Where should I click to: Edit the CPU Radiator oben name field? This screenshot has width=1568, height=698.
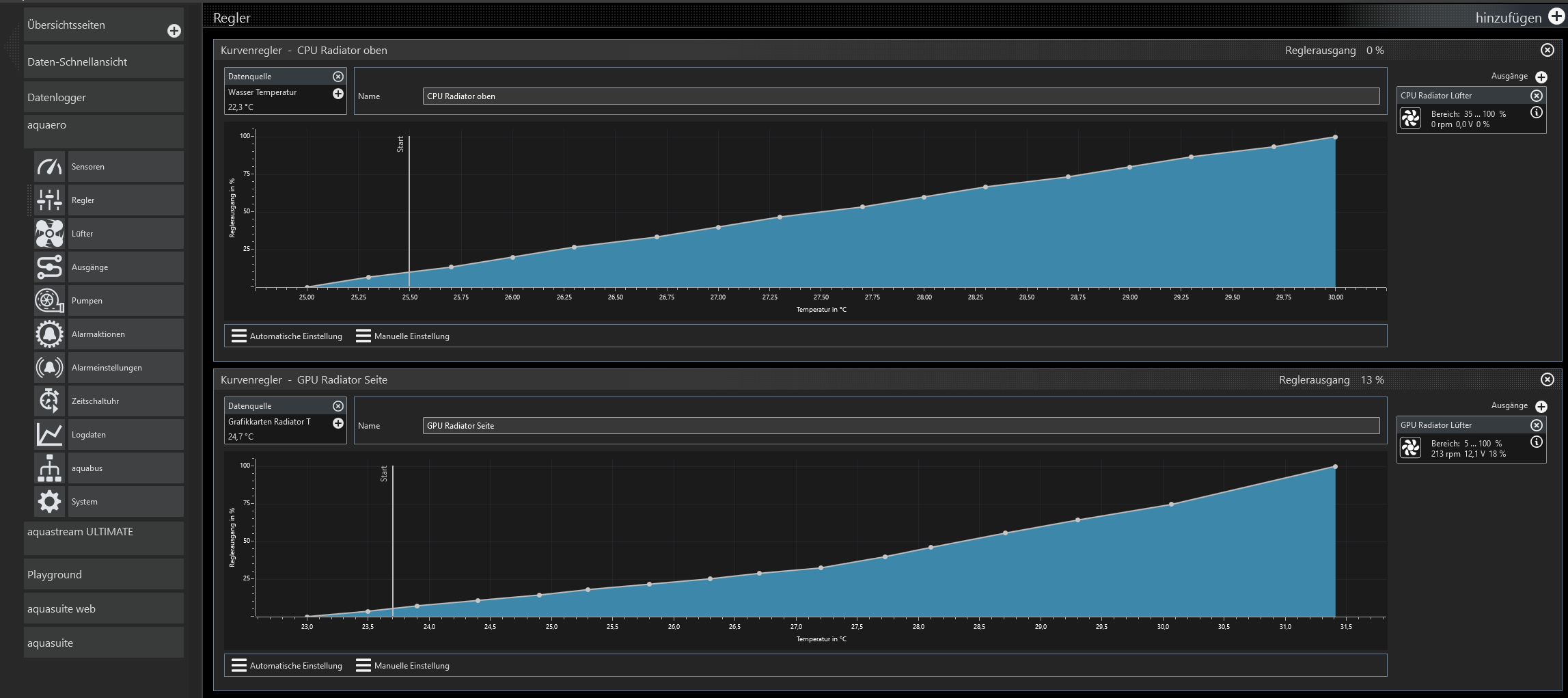[x=901, y=96]
